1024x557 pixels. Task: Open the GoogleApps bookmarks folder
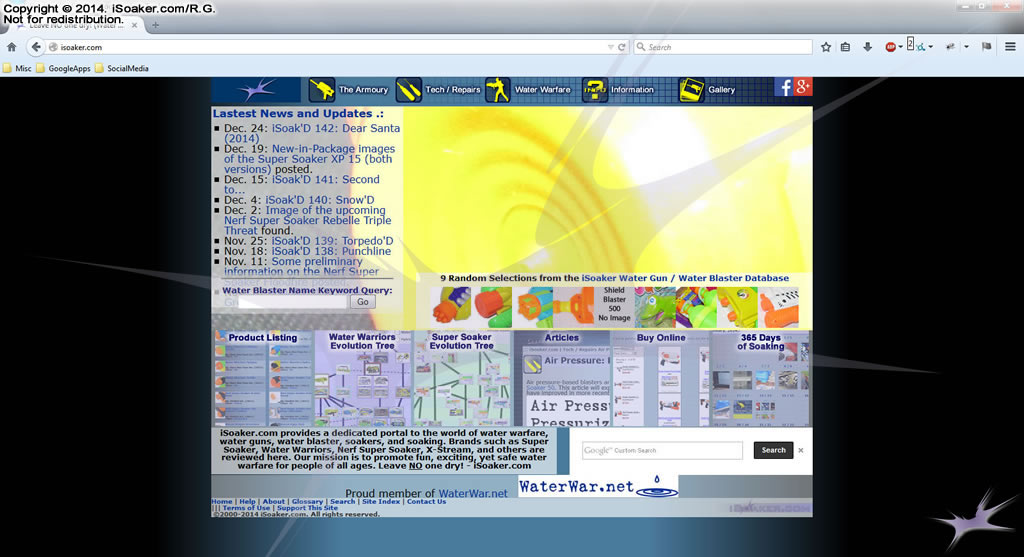pyautogui.click(x=63, y=68)
